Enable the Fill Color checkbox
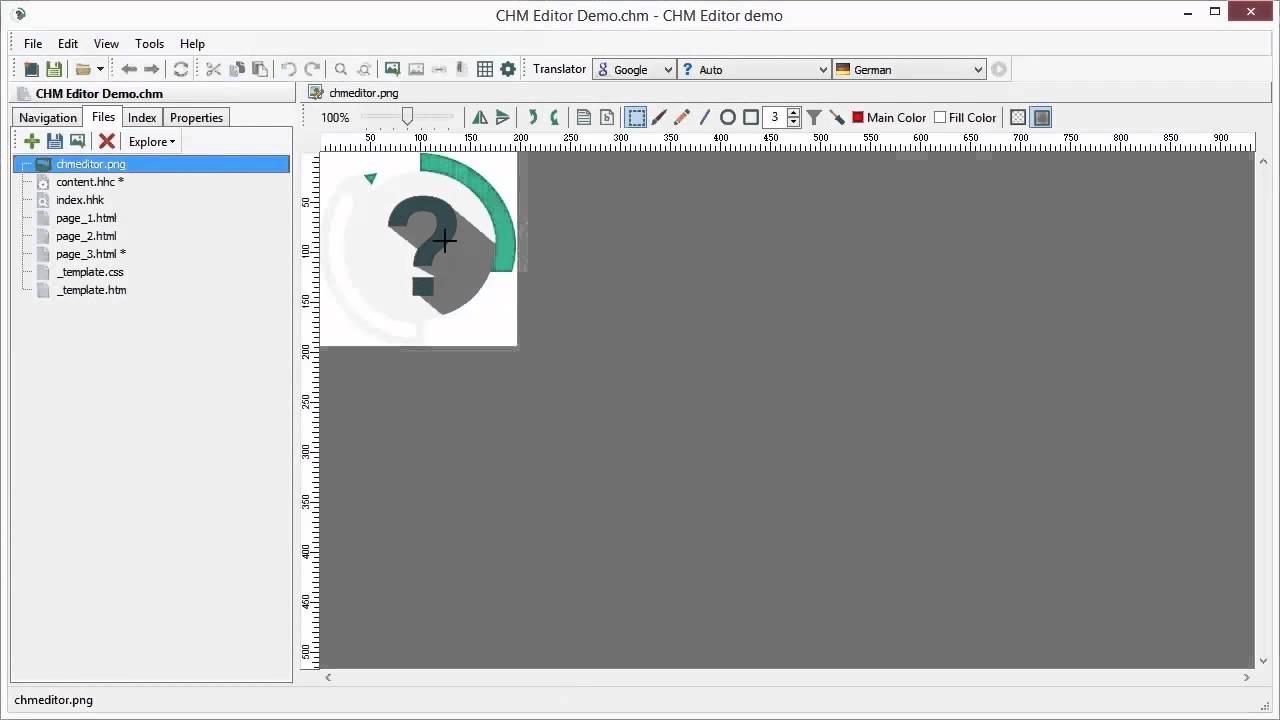 click(940, 117)
